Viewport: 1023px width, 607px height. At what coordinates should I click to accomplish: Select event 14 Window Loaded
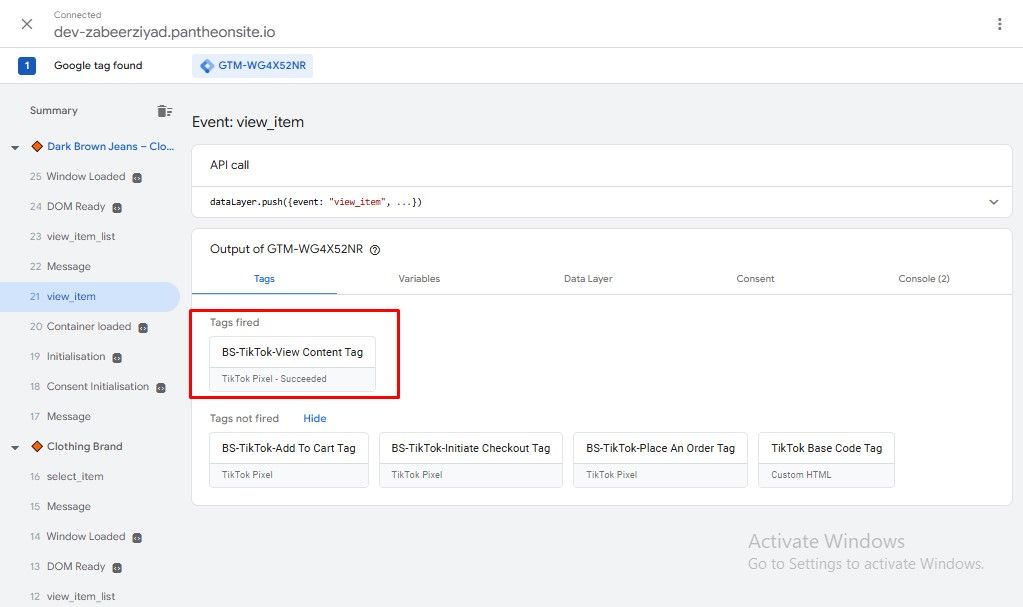pos(77,537)
